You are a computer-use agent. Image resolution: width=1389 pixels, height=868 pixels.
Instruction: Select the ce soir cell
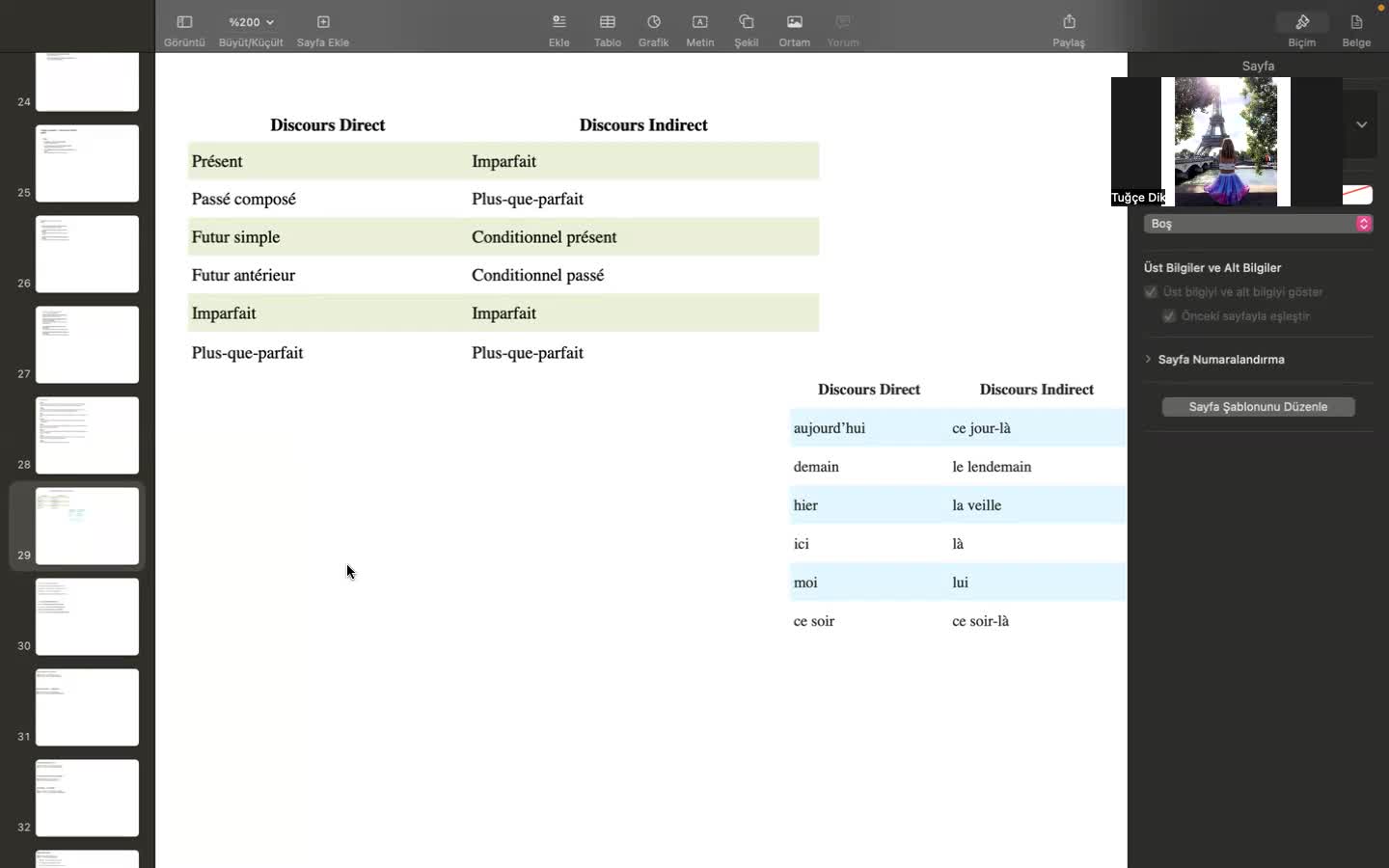click(x=869, y=621)
